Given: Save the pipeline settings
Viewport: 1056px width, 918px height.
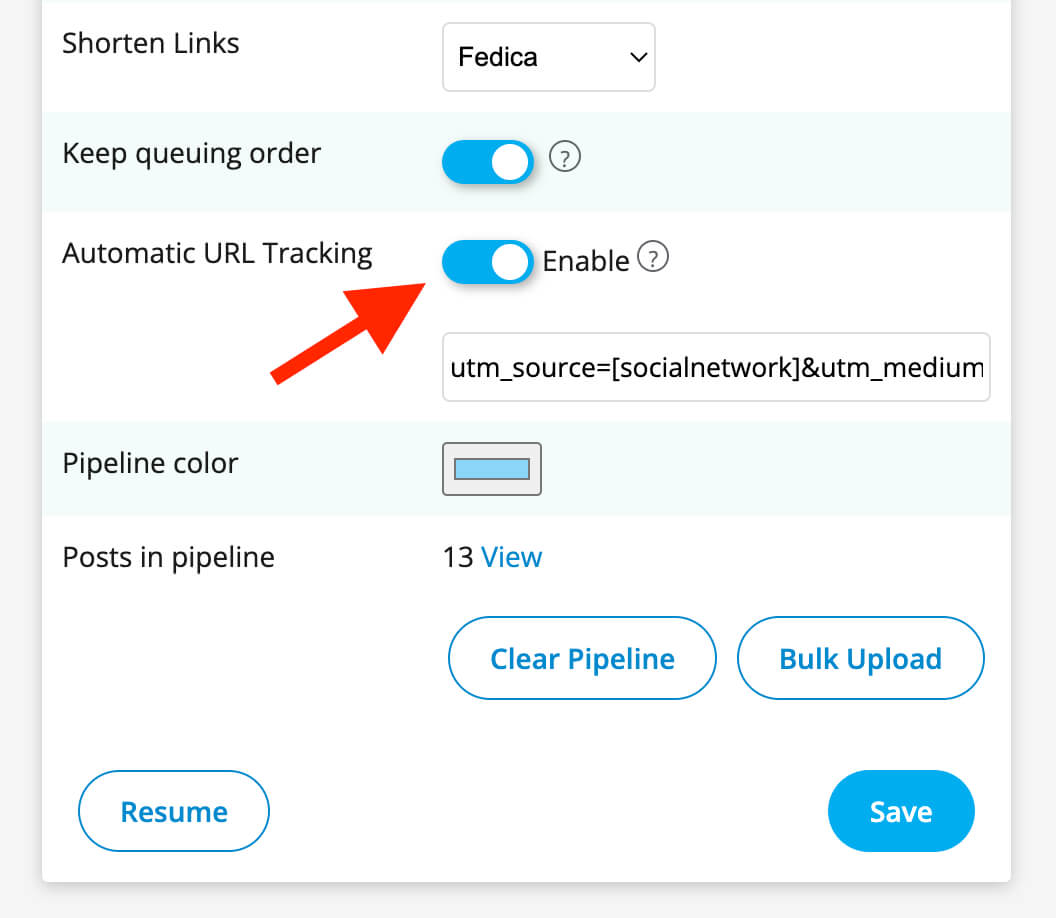Looking at the screenshot, I should 900,811.
